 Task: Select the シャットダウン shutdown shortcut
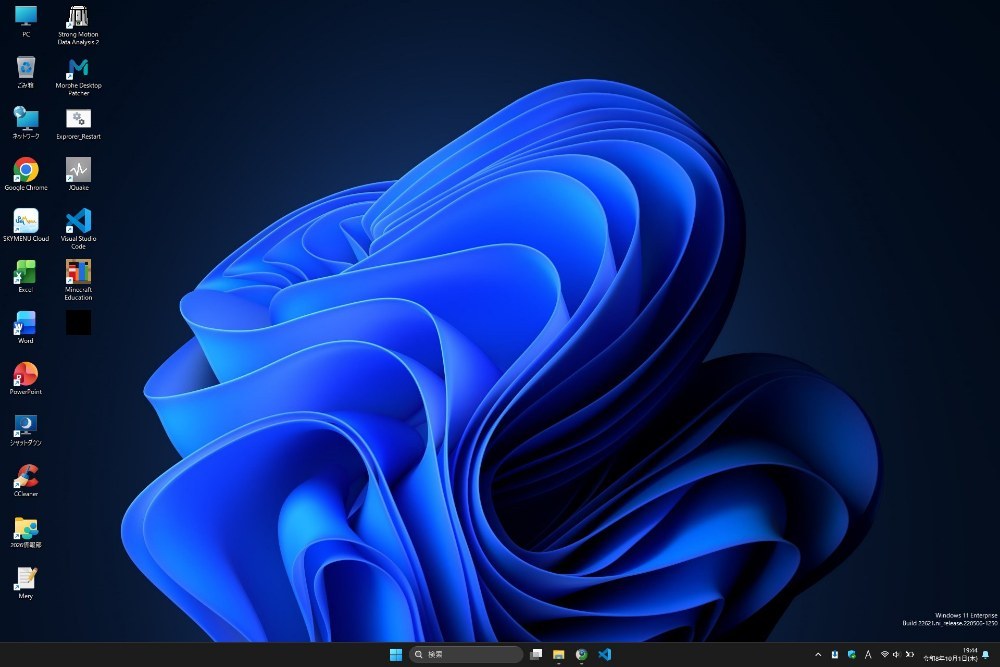tap(26, 429)
